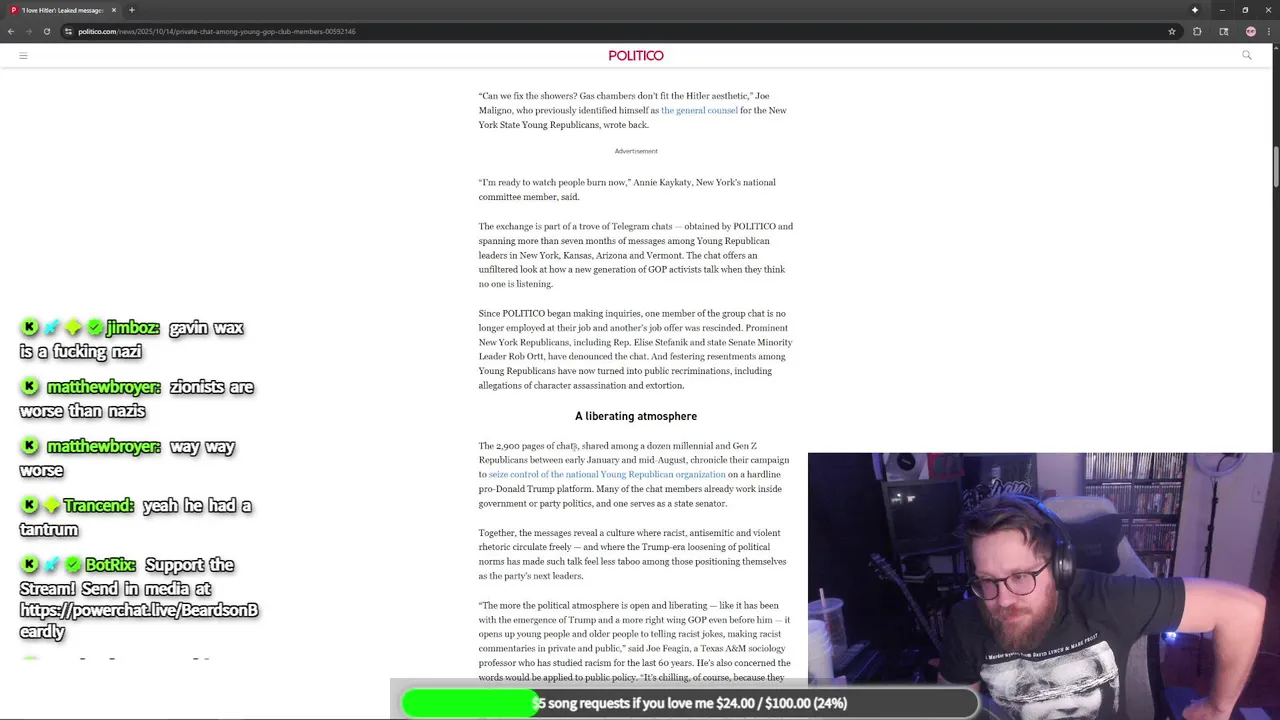Open a new browser tab

(x=131, y=10)
